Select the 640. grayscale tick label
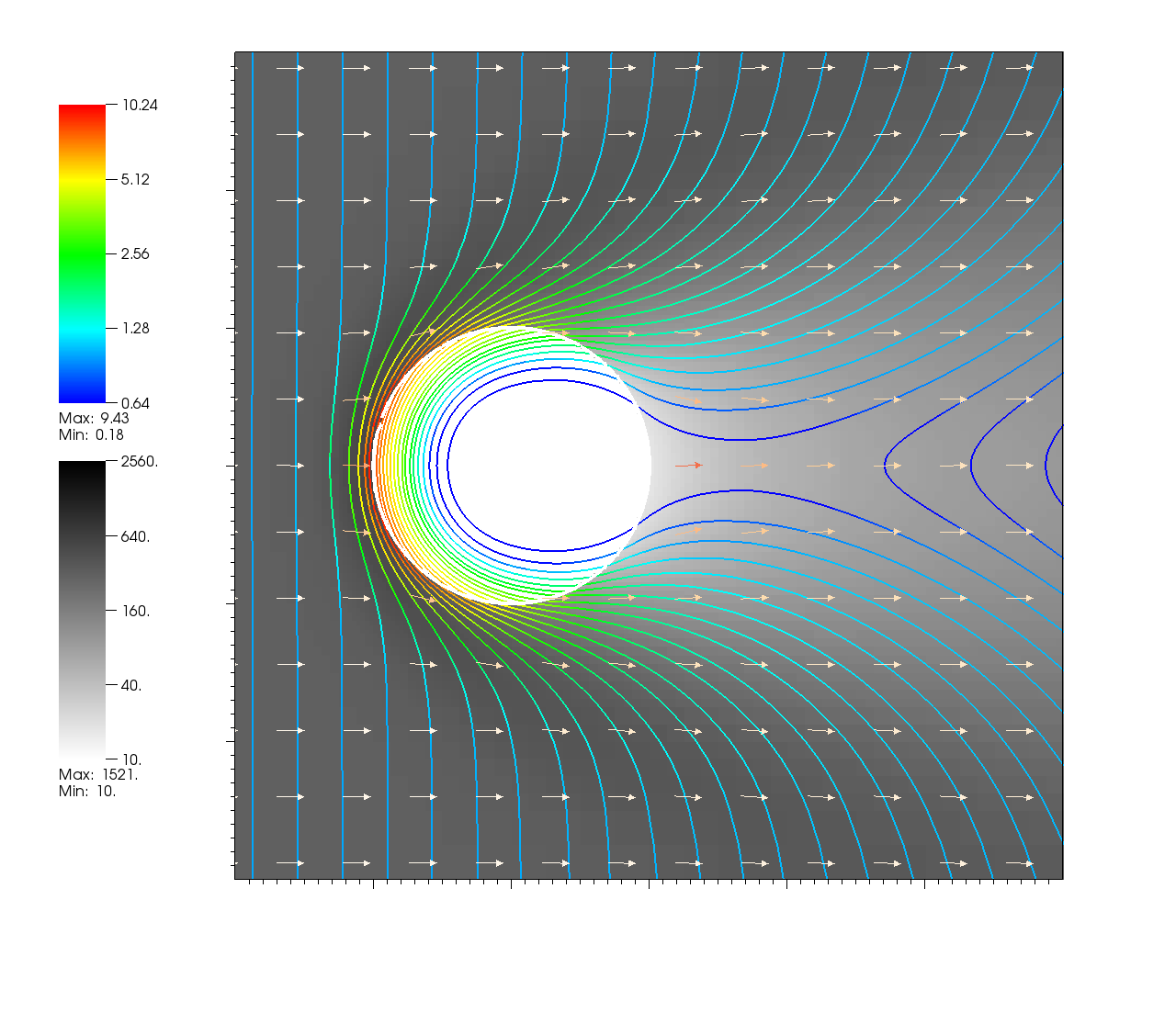Image resolution: width=1176 pixels, height=1035 pixels. (135, 536)
